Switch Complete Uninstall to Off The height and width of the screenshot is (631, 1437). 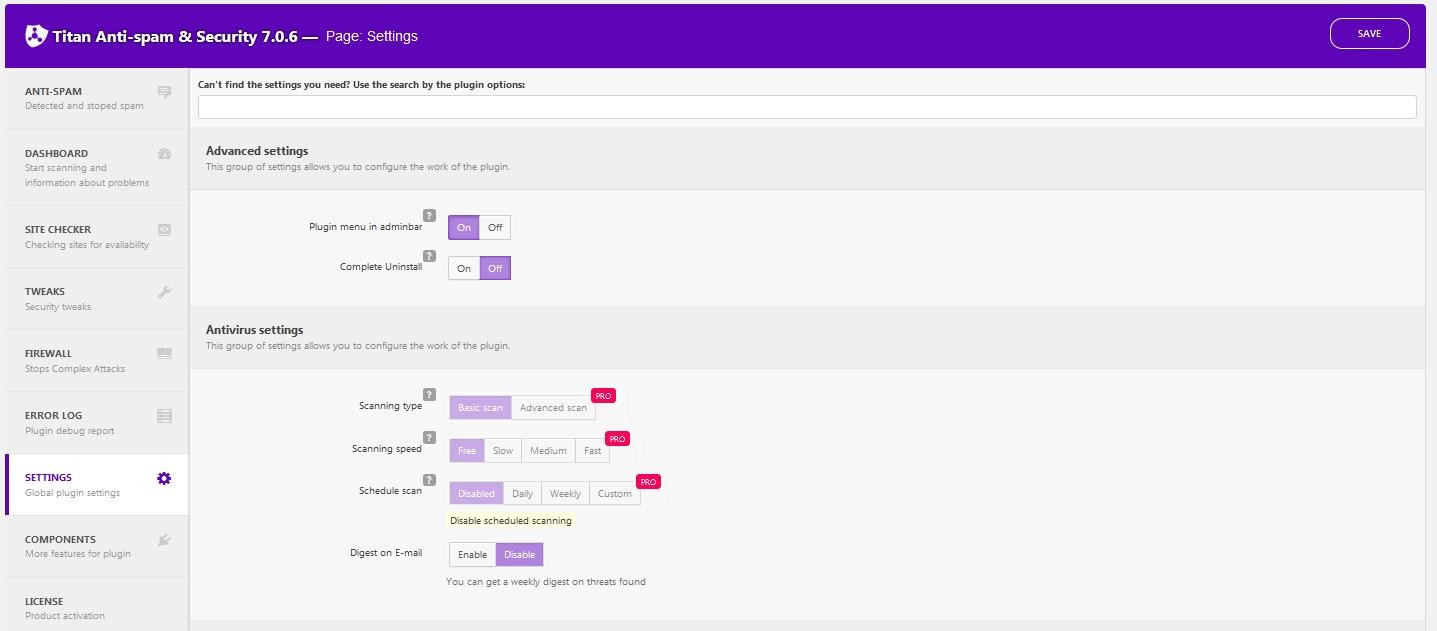(495, 269)
